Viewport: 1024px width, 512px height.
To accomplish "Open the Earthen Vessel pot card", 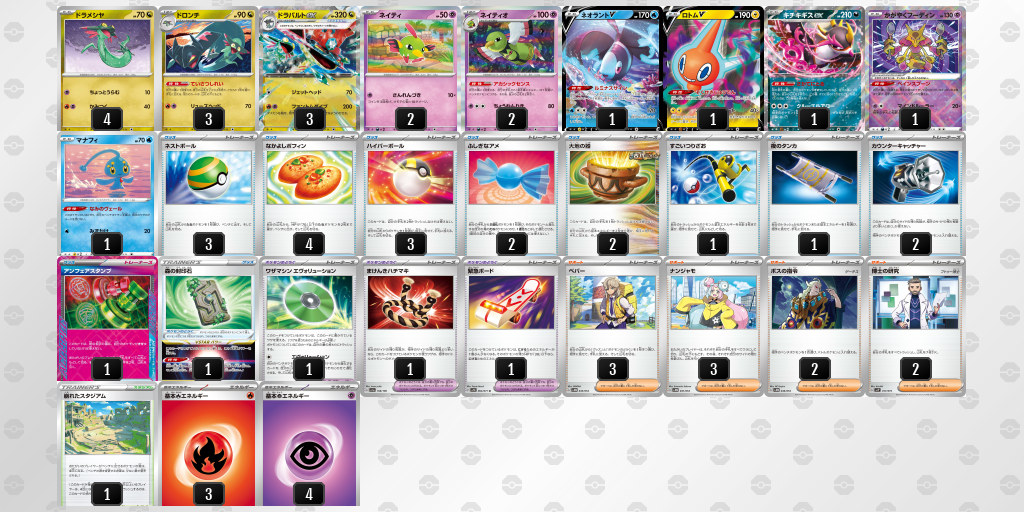I will [612, 194].
